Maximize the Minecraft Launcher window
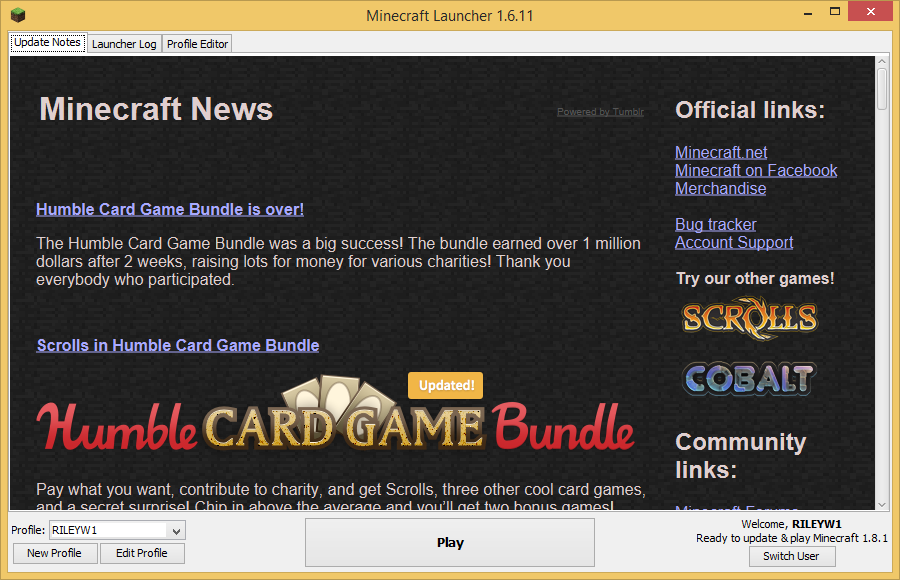Viewport: 900px width, 580px height. [x=835, y=11]
